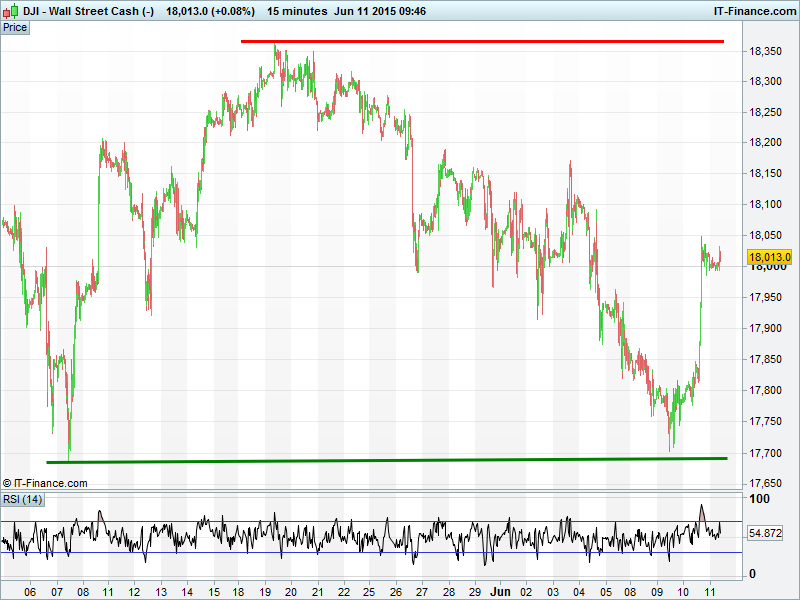Click the Jun month label on time axis
The image size is (800, 600).
pyautogui.click(x=501, y=591)
